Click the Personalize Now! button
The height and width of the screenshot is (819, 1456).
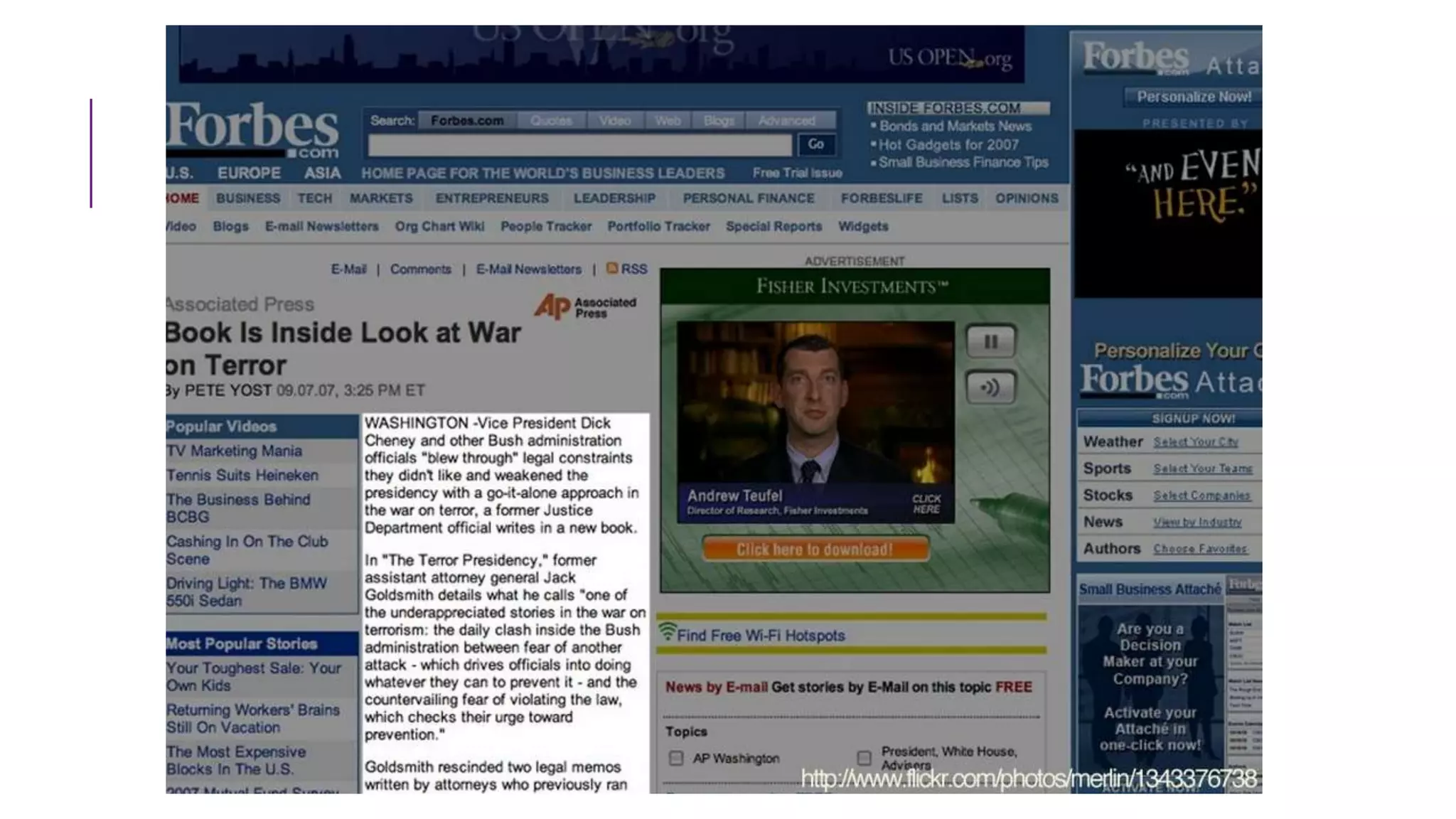pos(1194,97)
